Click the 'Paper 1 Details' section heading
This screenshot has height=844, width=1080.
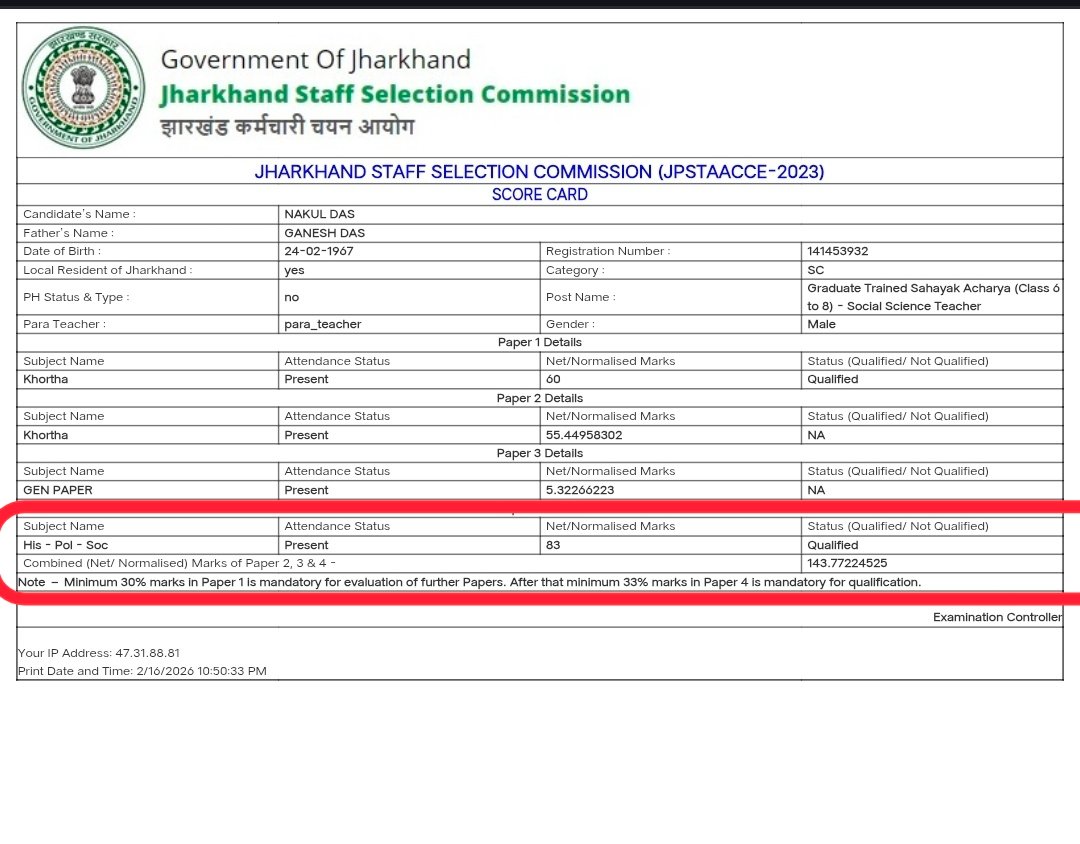coord(539,342)
